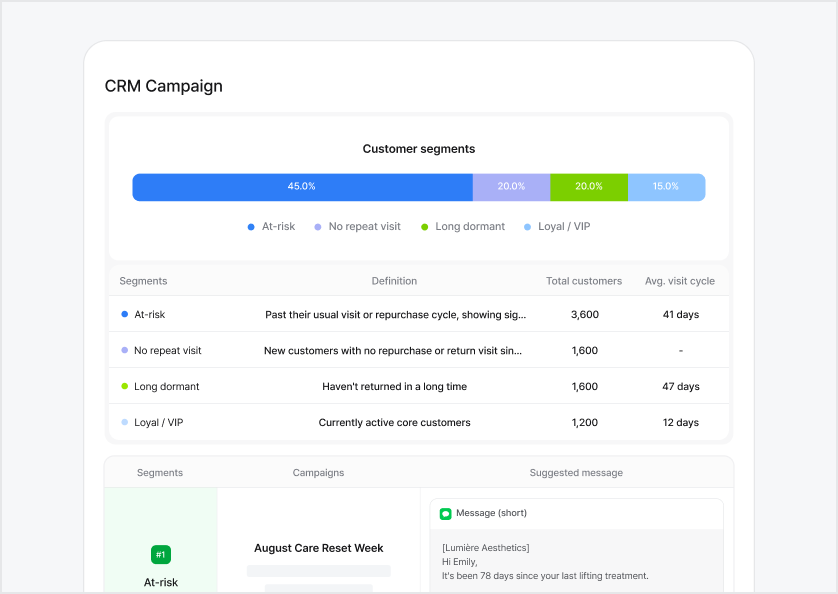
Task: Click the Suggested message column header
Action: pyautogui.click(x=576, y=473)
